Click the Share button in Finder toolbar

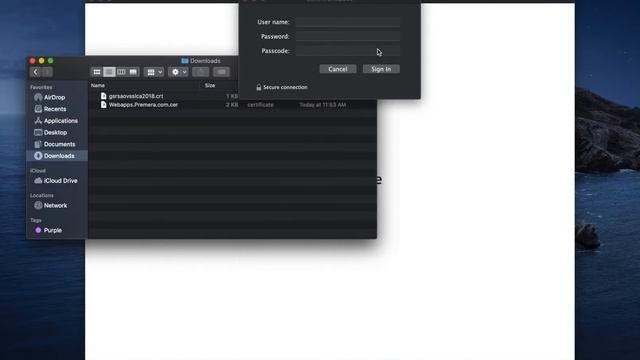(x=200, y=72)
